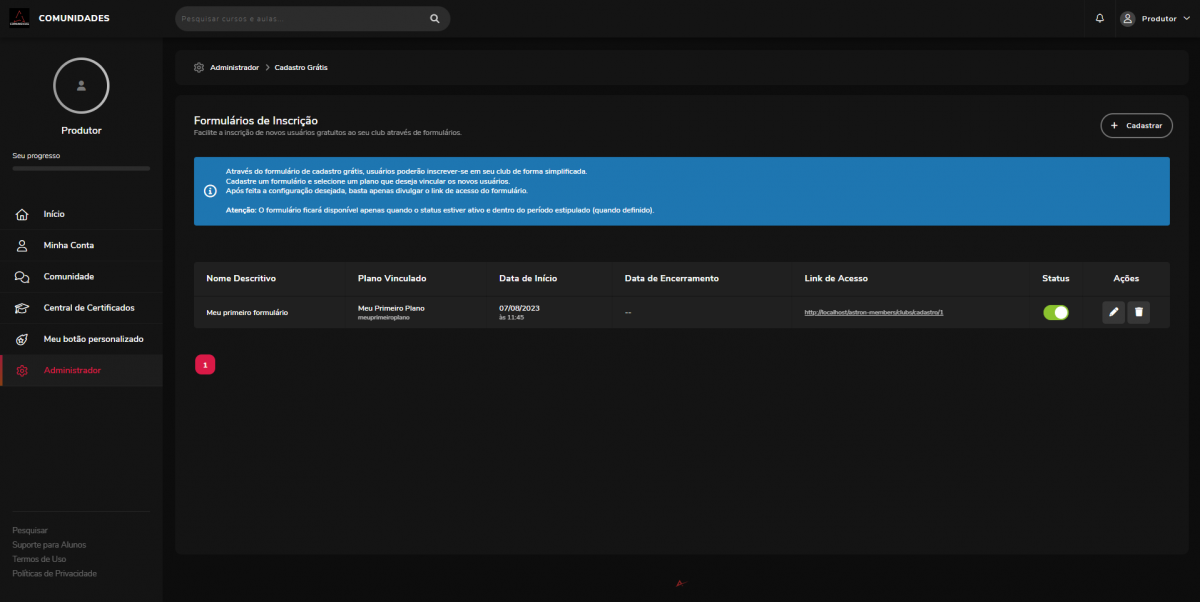
Task: Click the trash delete icon
Action: coord(1138,313)
